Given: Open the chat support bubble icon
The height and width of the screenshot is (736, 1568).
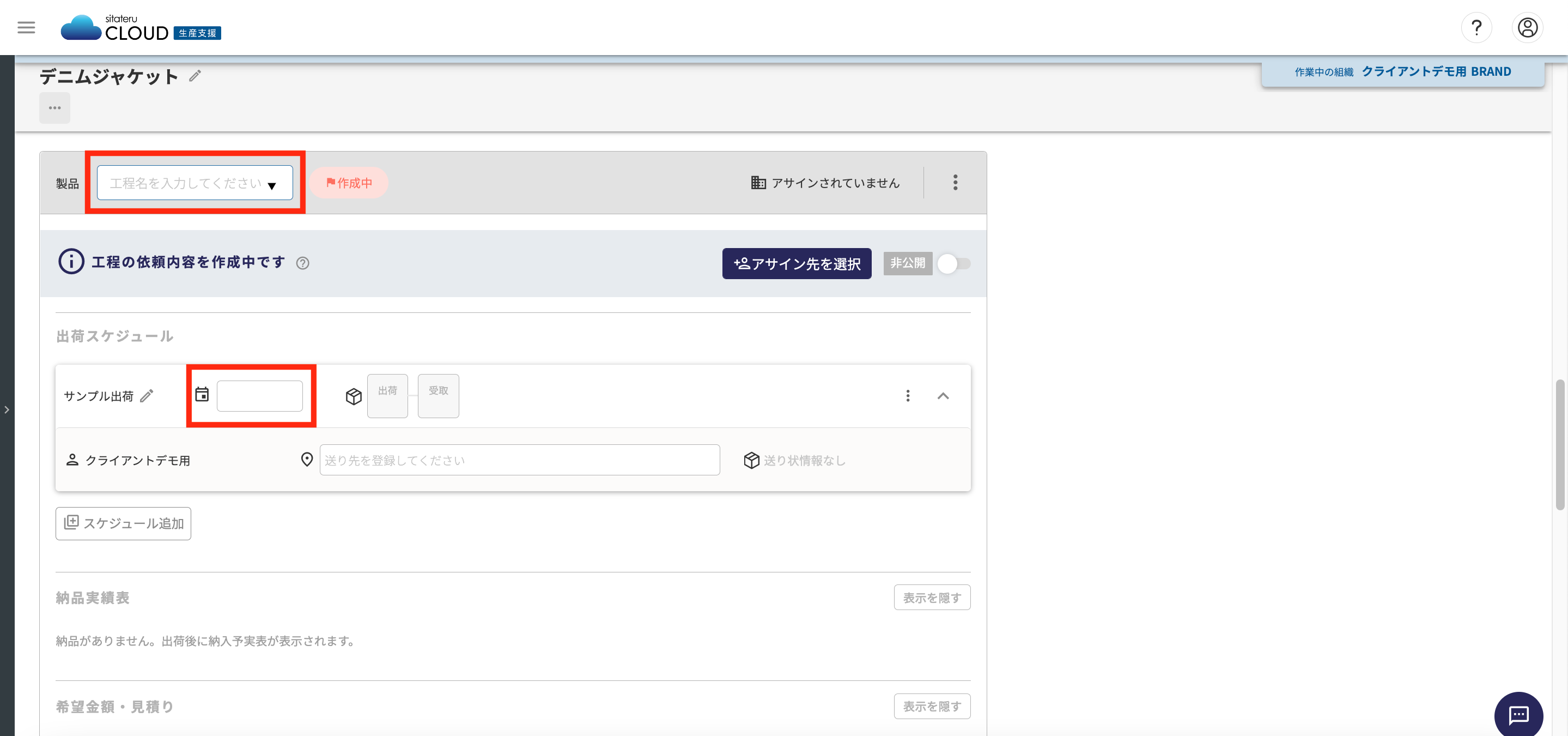Looking at the screenshot, I should point(1518,715).
